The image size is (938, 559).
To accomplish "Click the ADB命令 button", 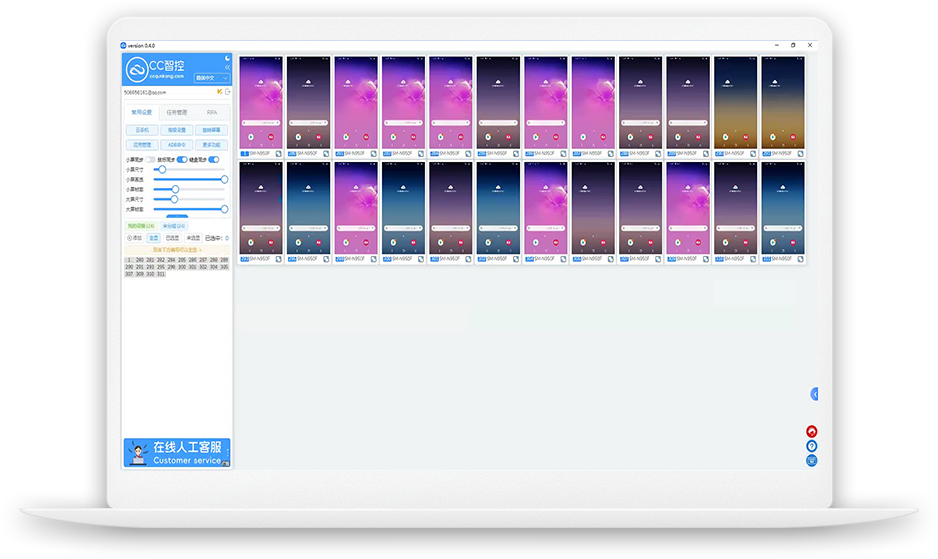I will (x=177, y=144).
